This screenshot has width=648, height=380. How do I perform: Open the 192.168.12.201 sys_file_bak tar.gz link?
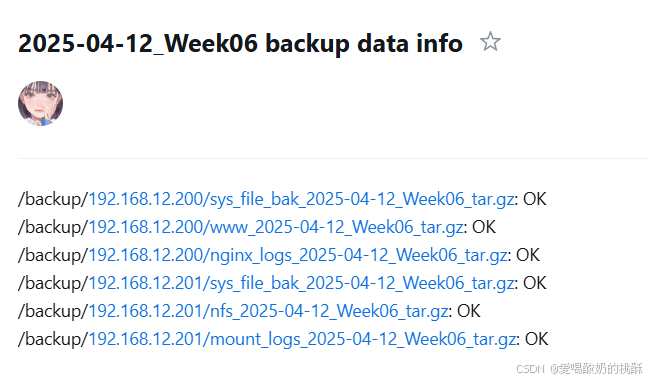pos(301,284)
